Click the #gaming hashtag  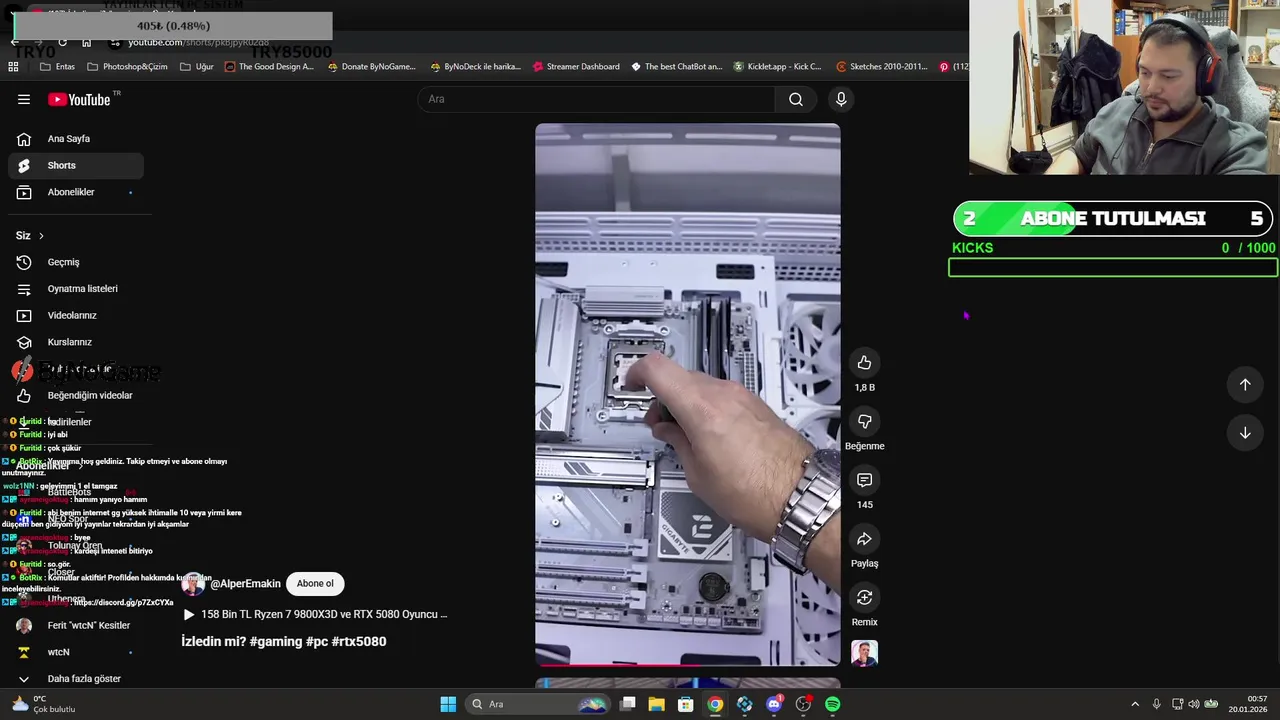pos(275,642)
